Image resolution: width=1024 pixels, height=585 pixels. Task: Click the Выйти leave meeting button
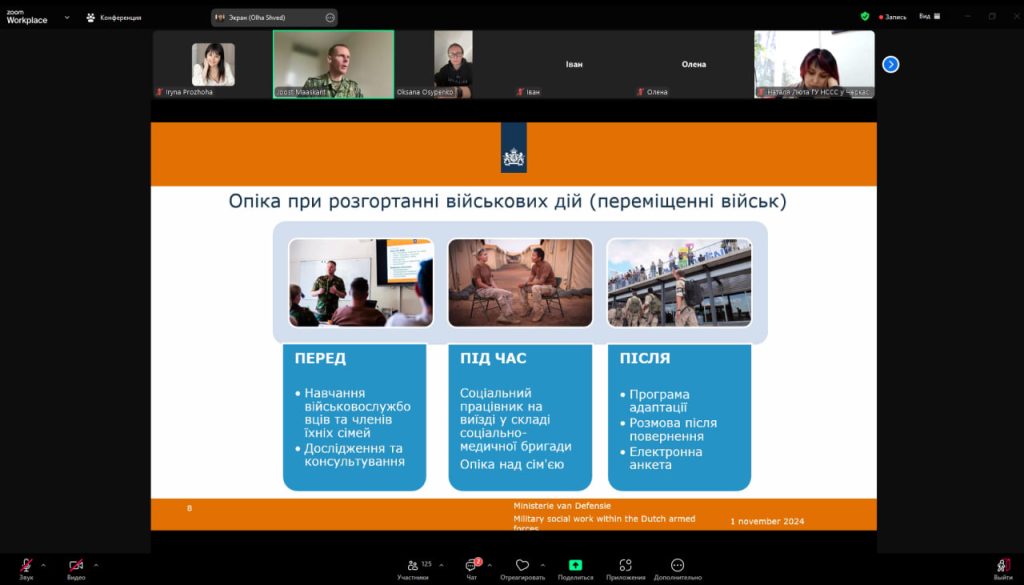[1002, 566]
